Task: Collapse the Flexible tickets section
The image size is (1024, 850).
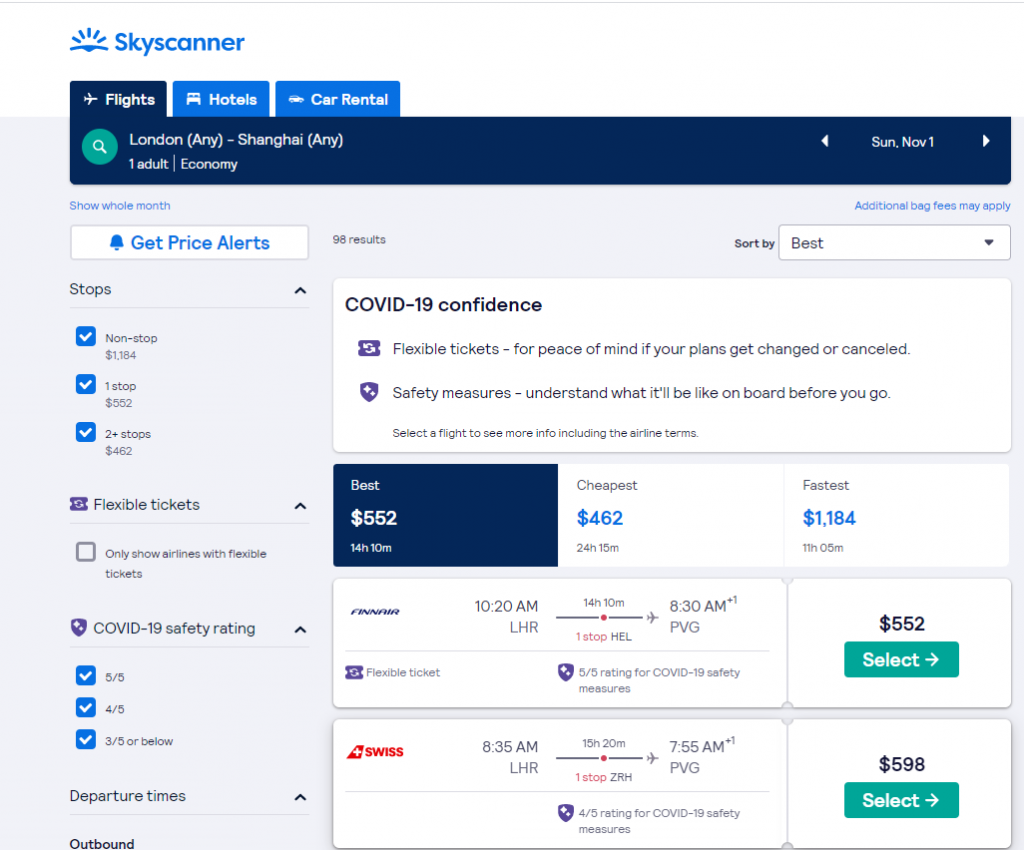Action: point(300,506)
